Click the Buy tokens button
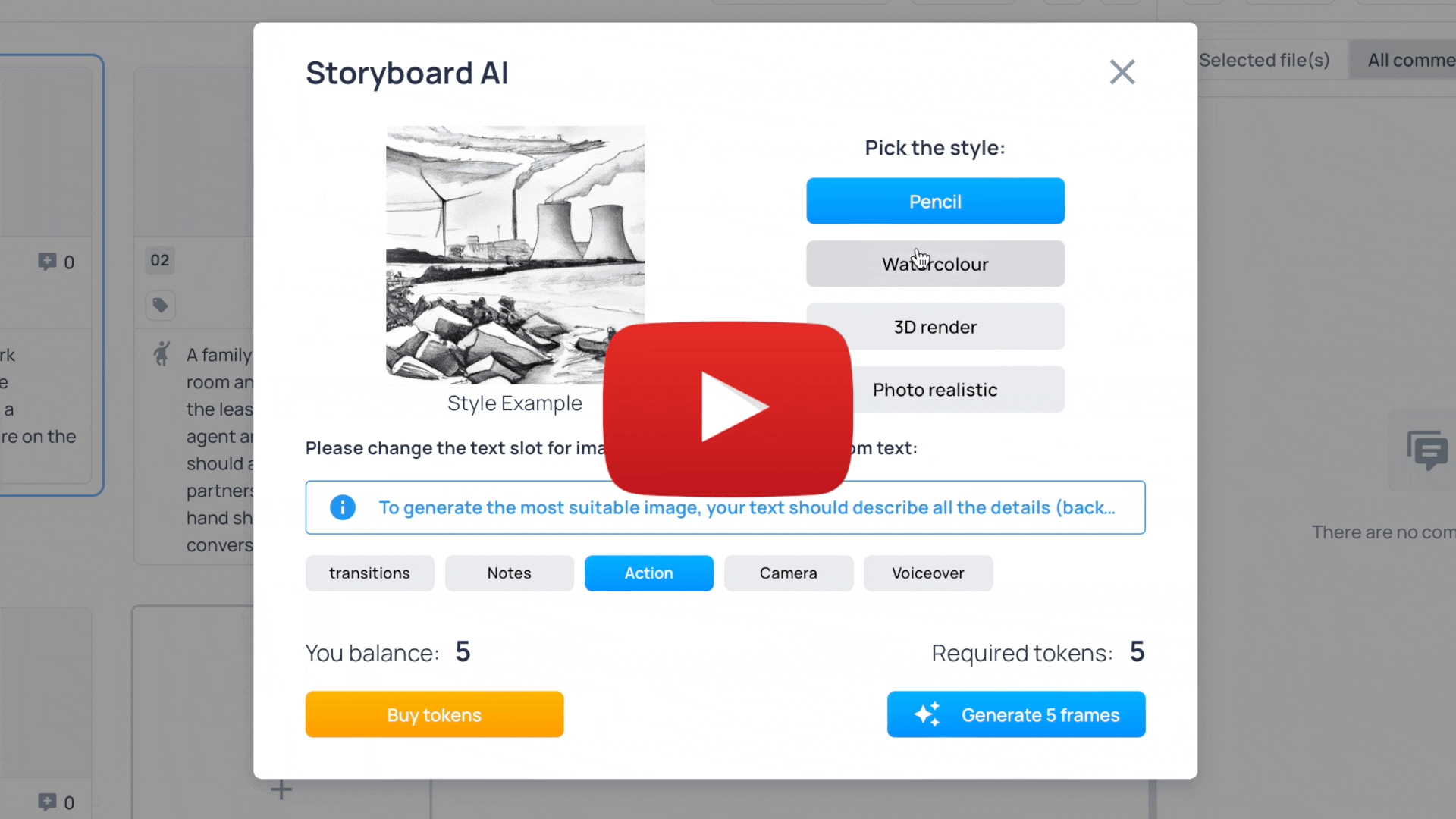Image resolution: width=1456 pixels, height=819 pixels. [x=434, y=714]
